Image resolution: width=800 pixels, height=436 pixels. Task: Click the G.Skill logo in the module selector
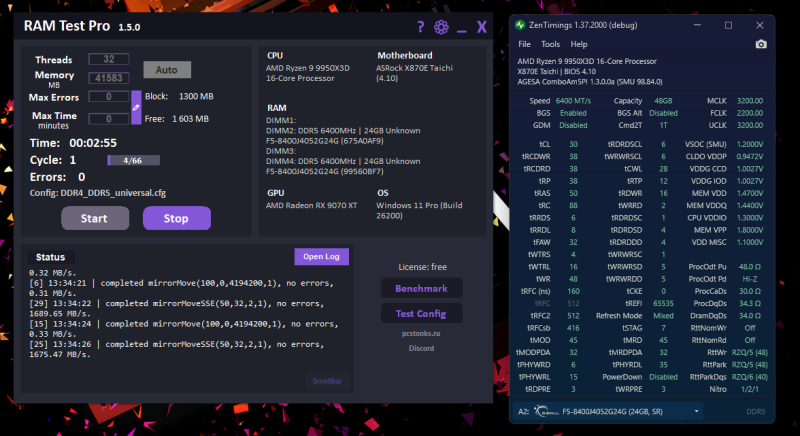tap(546, 411)
